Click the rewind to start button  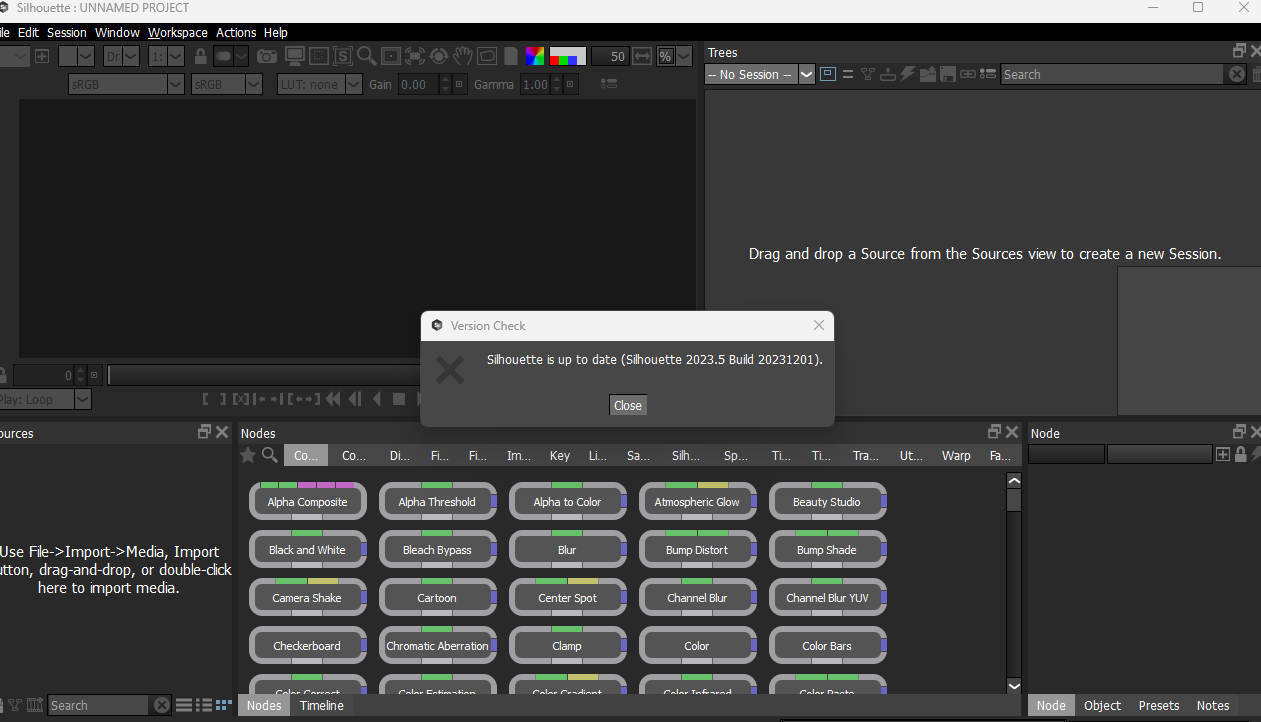pyautogui.click(x=332, y=399)
